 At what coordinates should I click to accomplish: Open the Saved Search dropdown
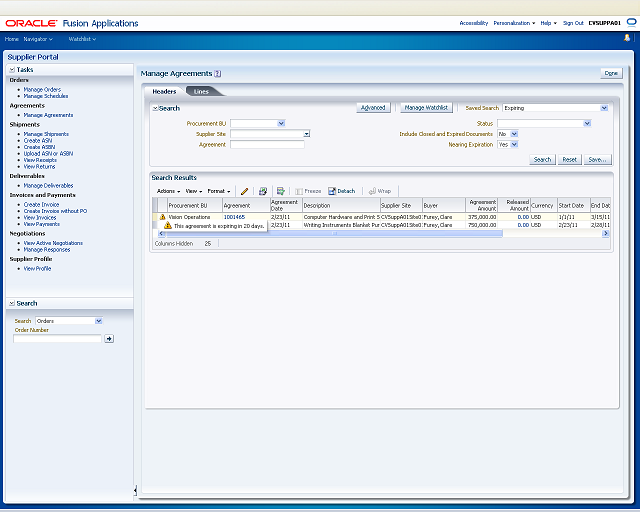604,108
